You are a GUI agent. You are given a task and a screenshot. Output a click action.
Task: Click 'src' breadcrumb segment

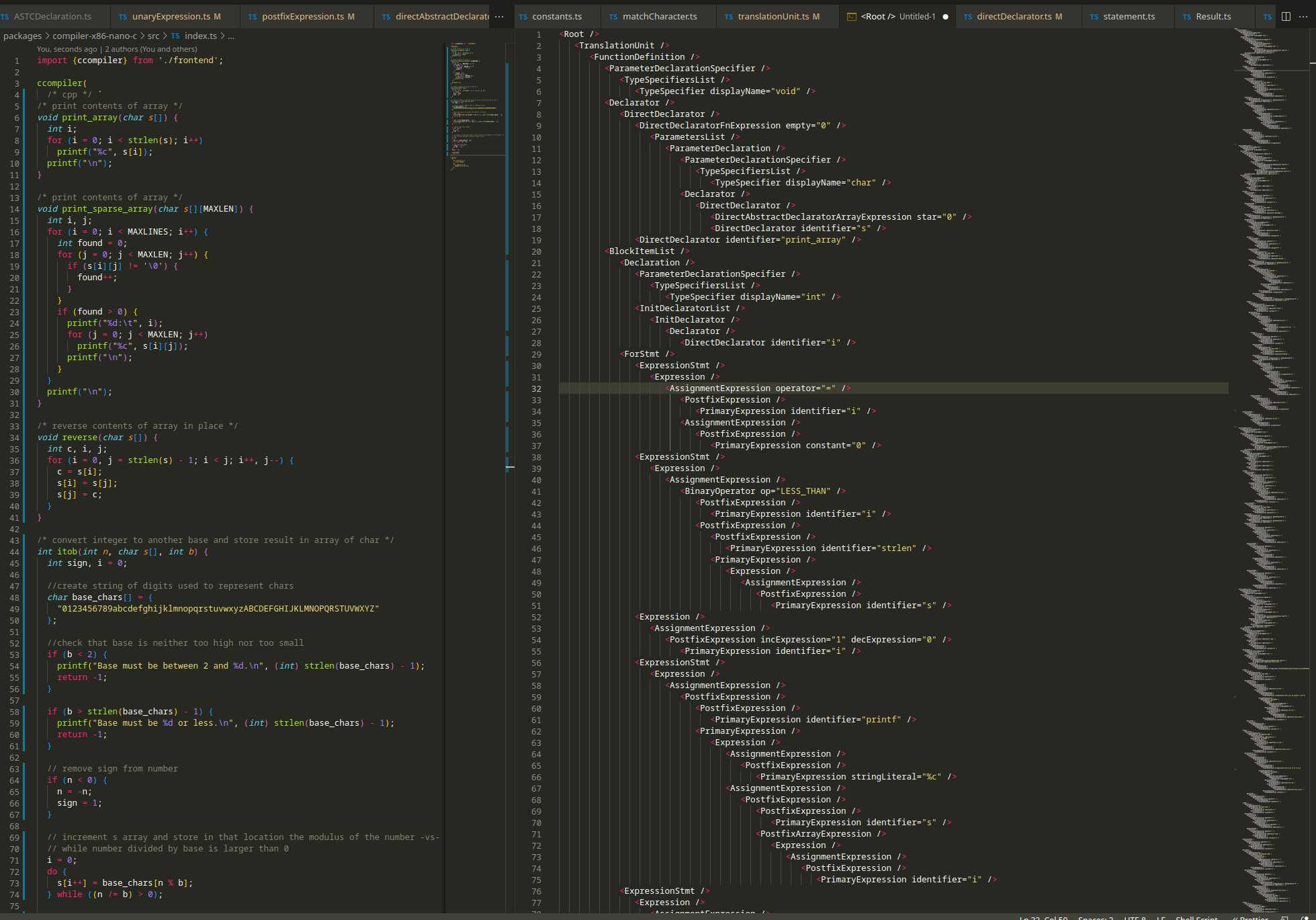pyautogui.click(x=153, y=36)
